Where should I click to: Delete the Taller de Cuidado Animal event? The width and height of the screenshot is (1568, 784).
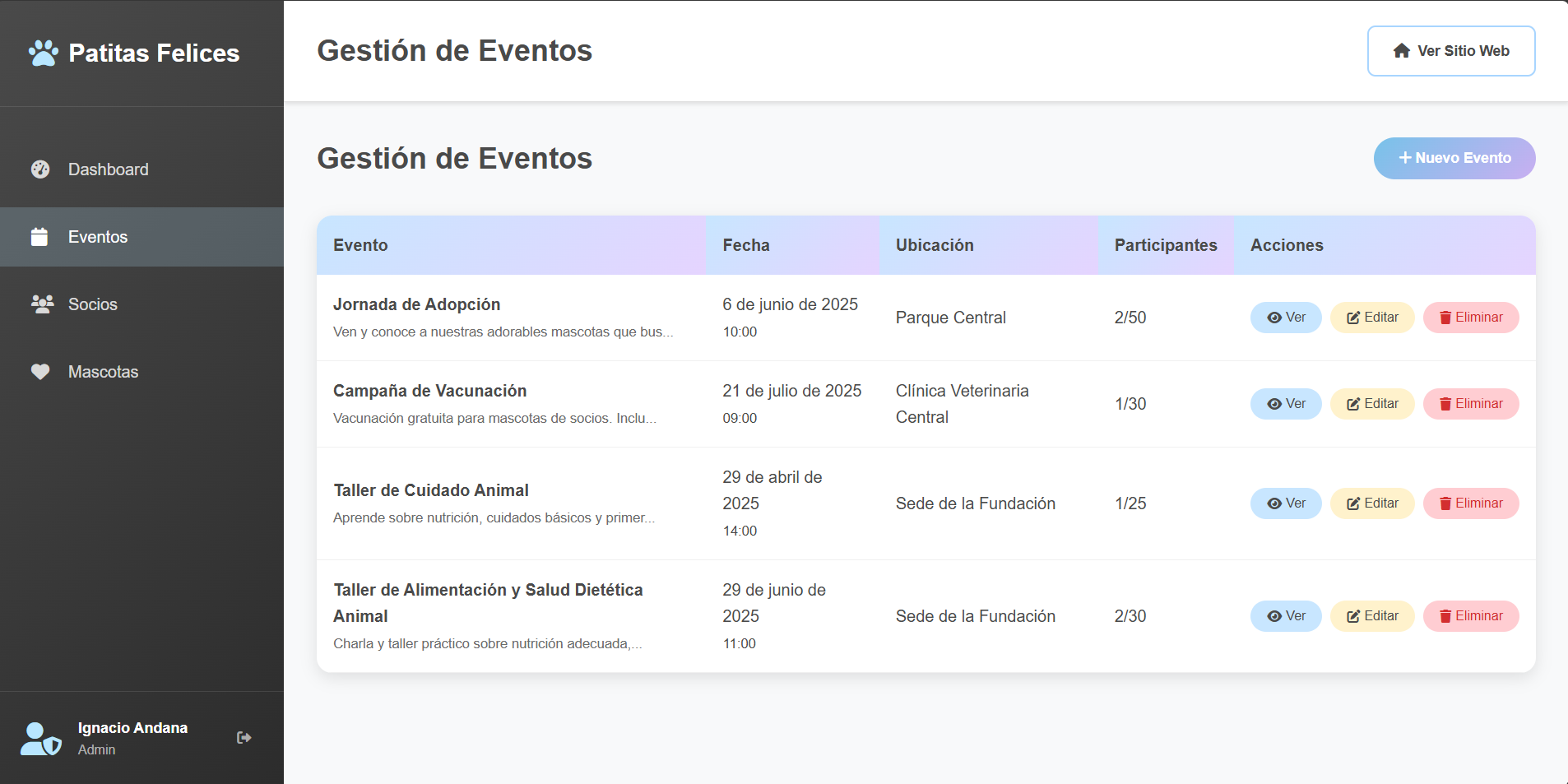point(1470,503)
